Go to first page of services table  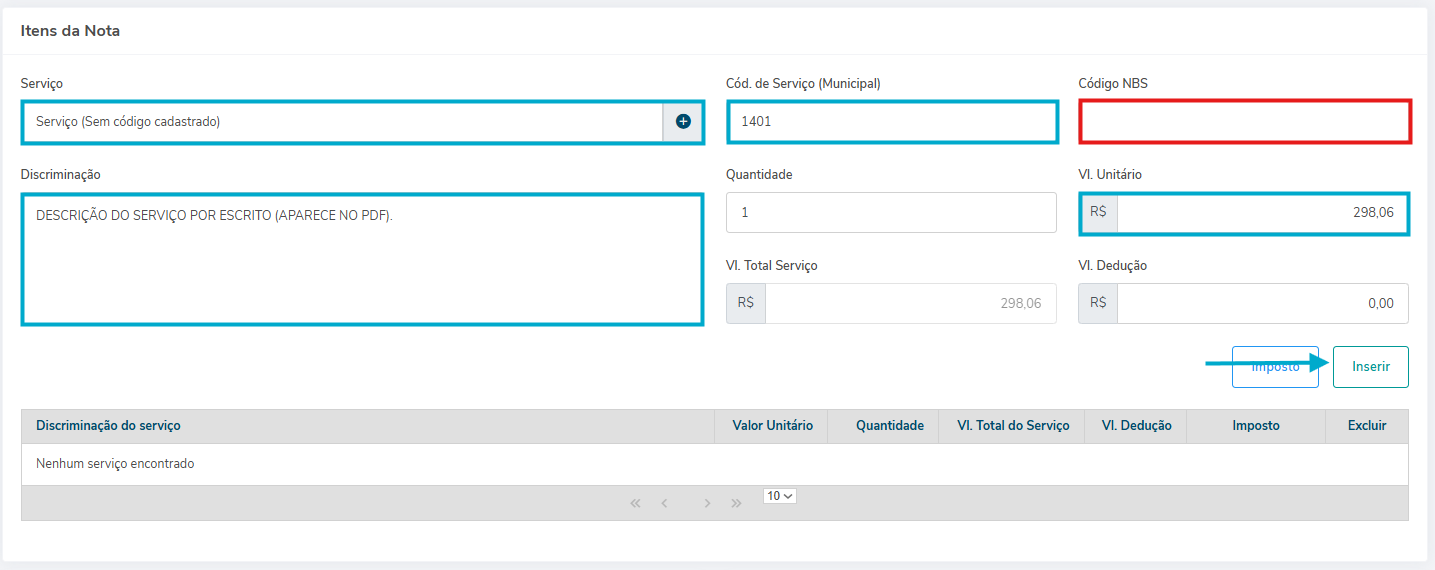pos(635,503)
